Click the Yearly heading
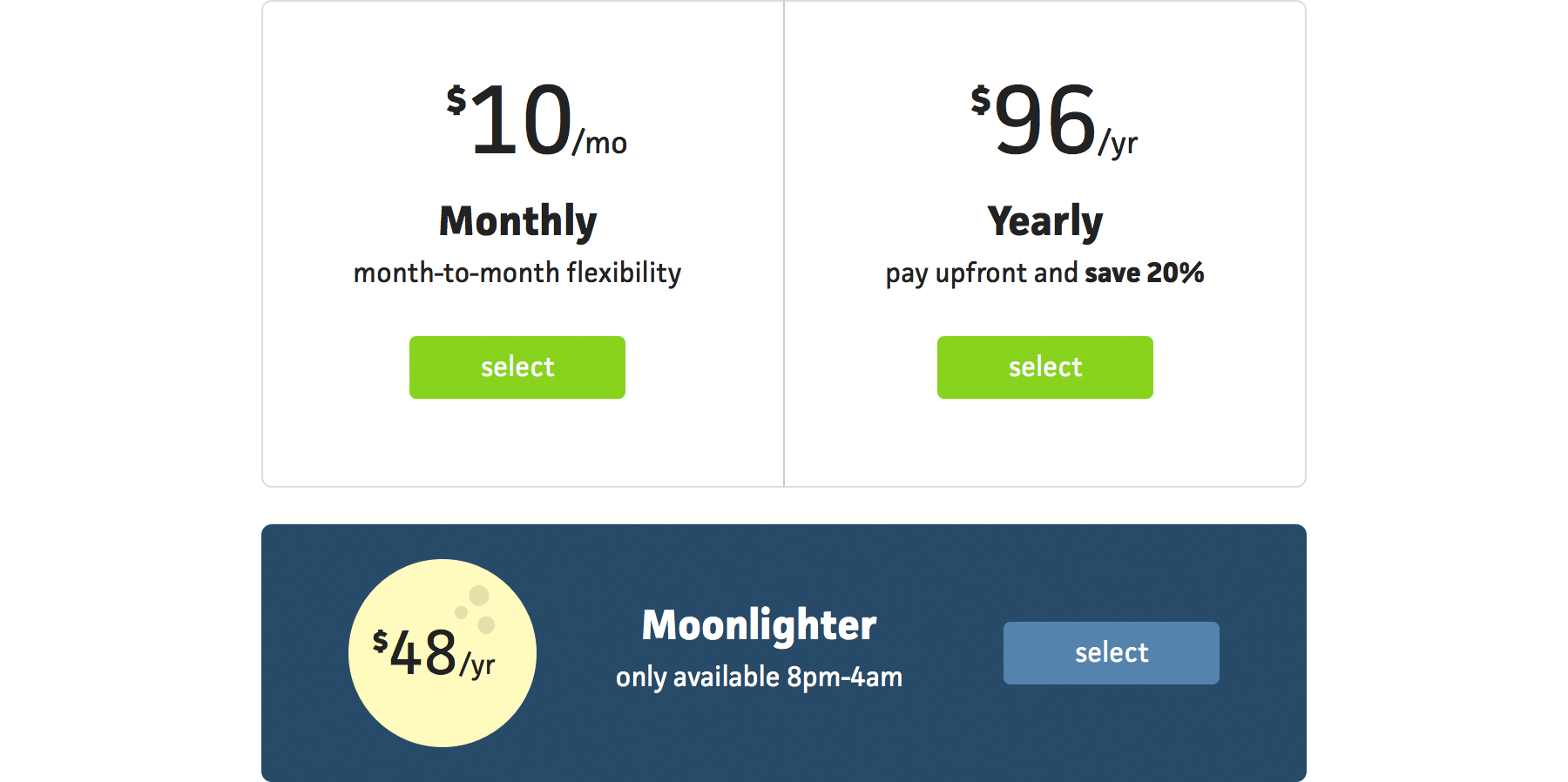 pyautogui.click(x=1045, y=221)
